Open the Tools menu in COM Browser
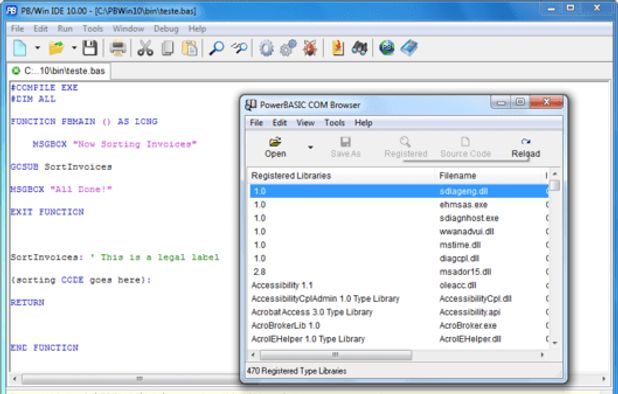The width and height of the screenshot is (618, 394). pos(334,123)
